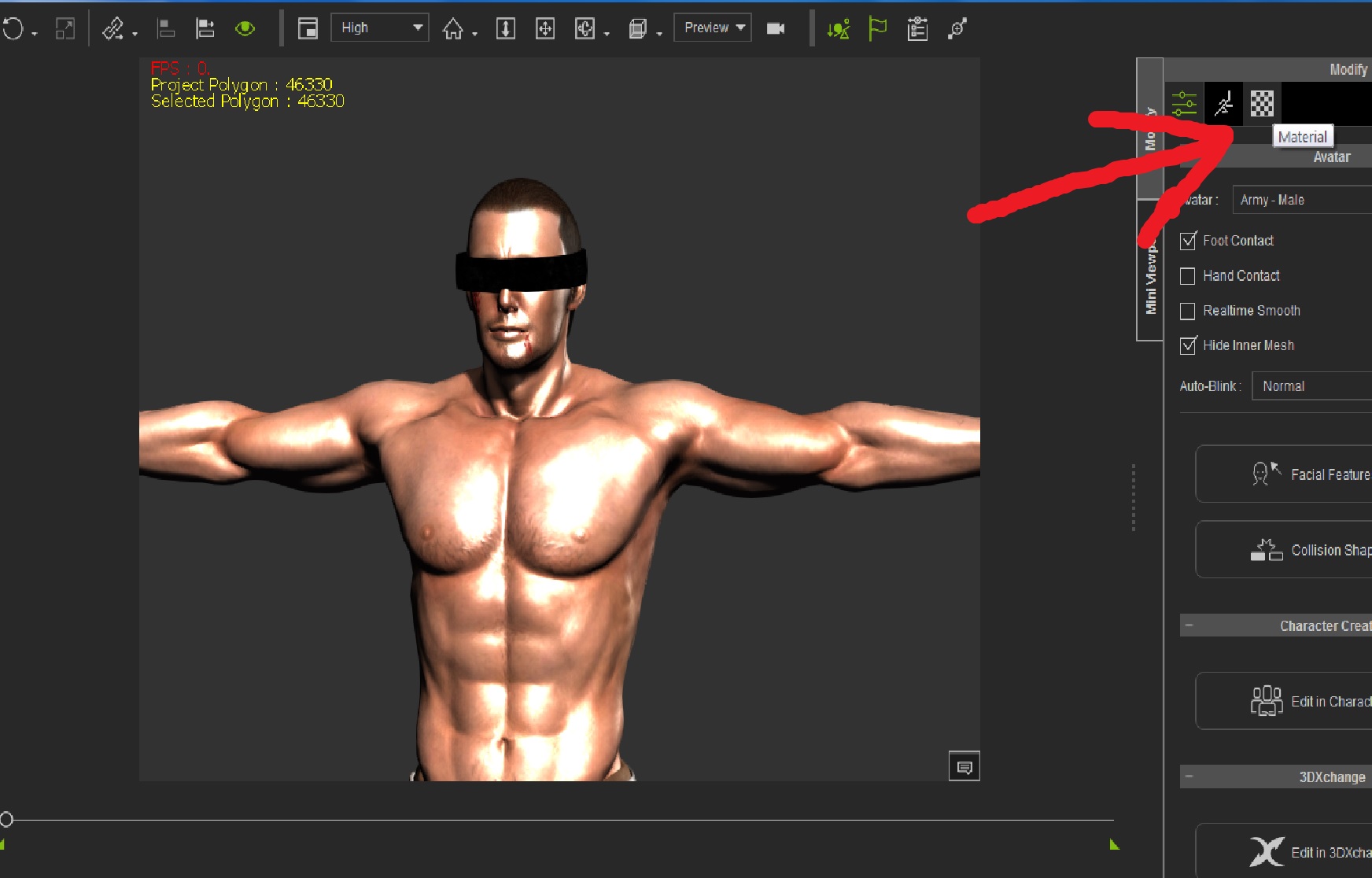The height and width of the screenshot is (878, 1372).
Task: Open the High quality dropdown
Action: pos(380,28)
